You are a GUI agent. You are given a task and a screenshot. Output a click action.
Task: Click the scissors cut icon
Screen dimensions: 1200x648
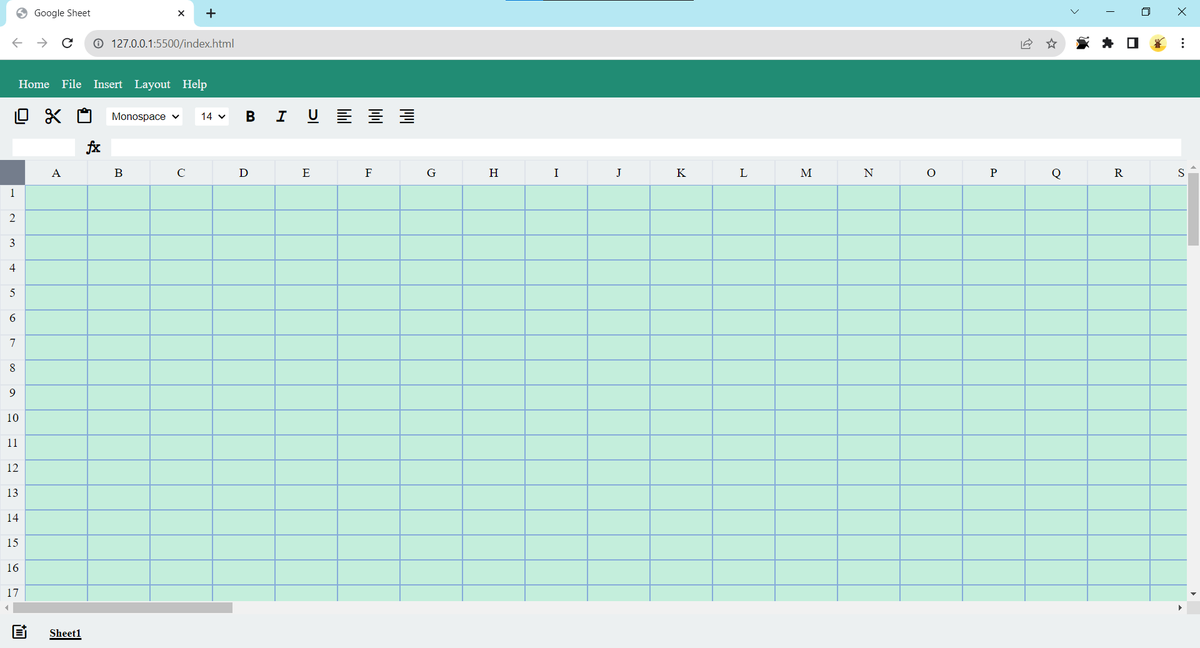click(x=53, y=116)
